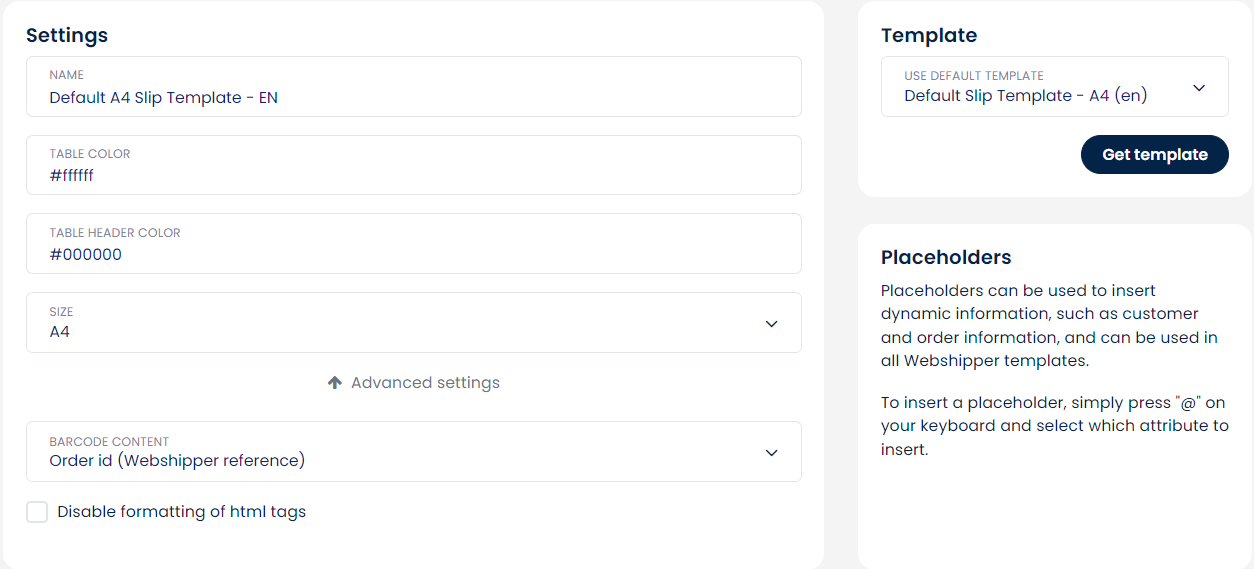Click the '#000000' header color value

(86, 254)
